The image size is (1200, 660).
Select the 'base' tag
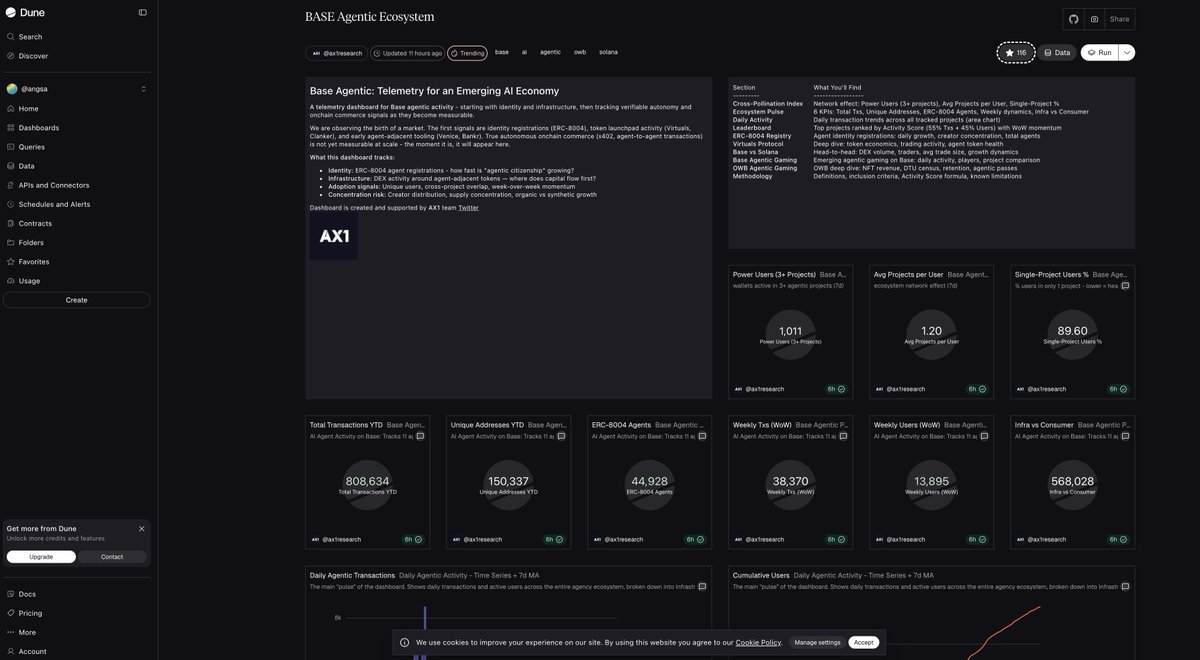point(502,52)
